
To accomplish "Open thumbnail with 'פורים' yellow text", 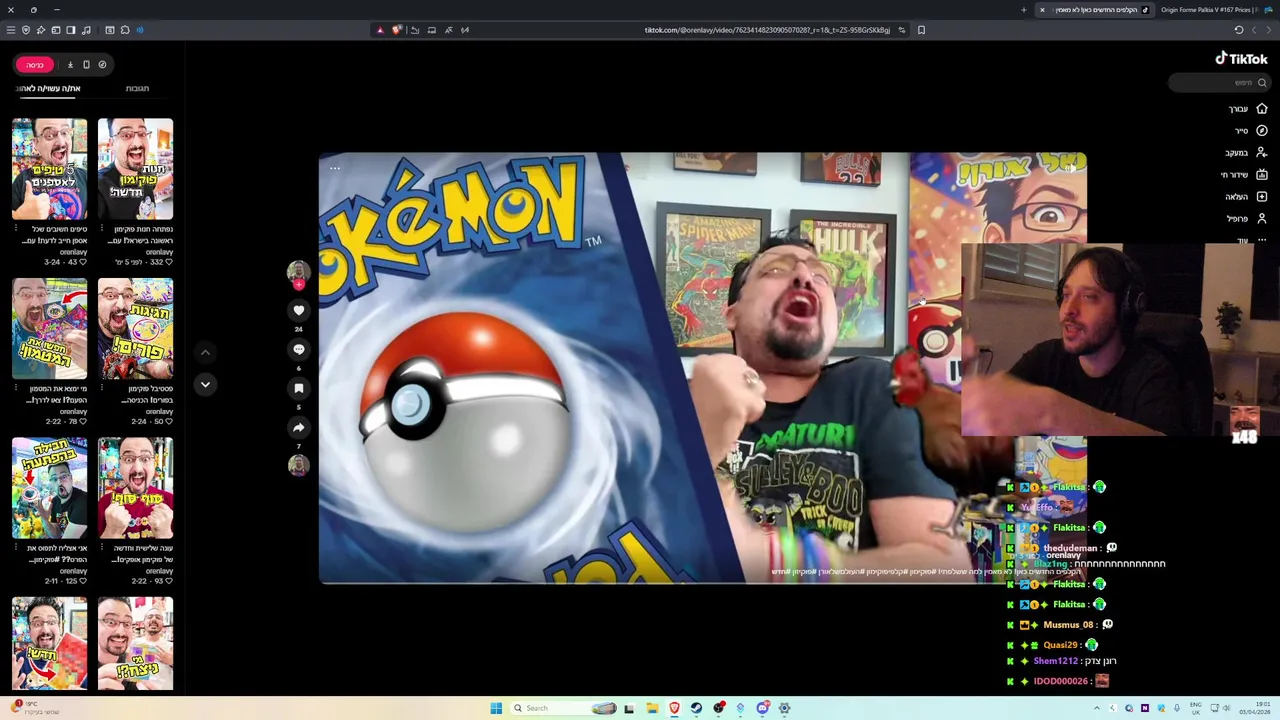I will pyautogui.click(x=135, y=329).
